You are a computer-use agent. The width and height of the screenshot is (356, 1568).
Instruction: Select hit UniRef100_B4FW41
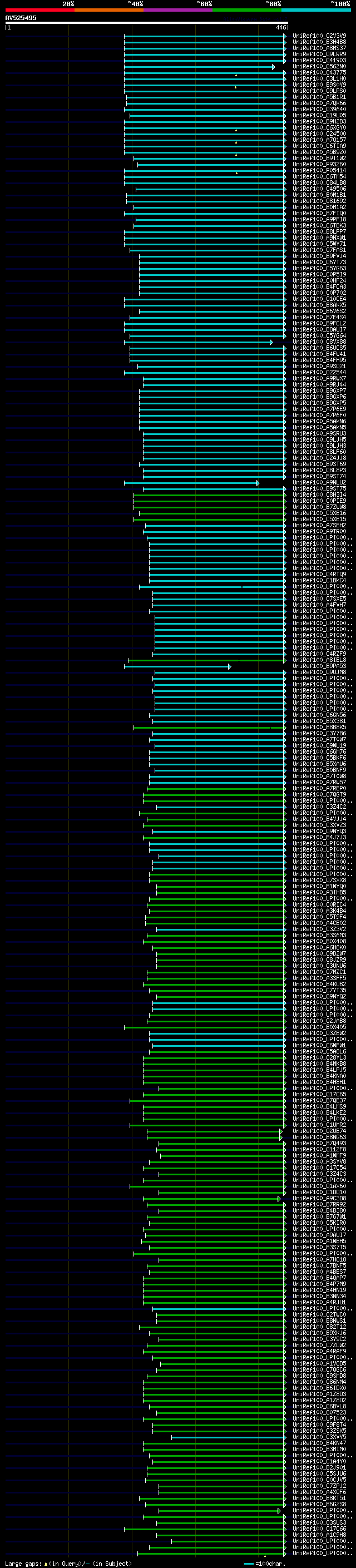[x=319, y=354]
